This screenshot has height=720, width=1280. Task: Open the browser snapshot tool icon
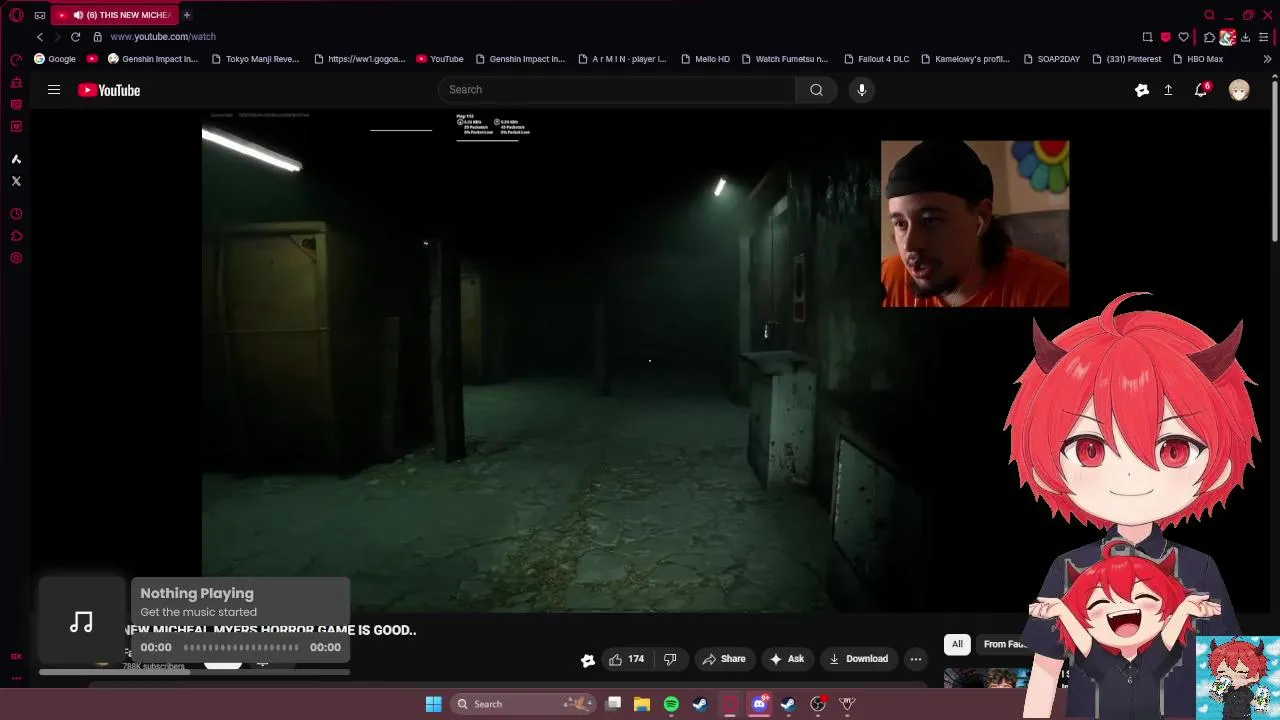(x=1147, y=37)
